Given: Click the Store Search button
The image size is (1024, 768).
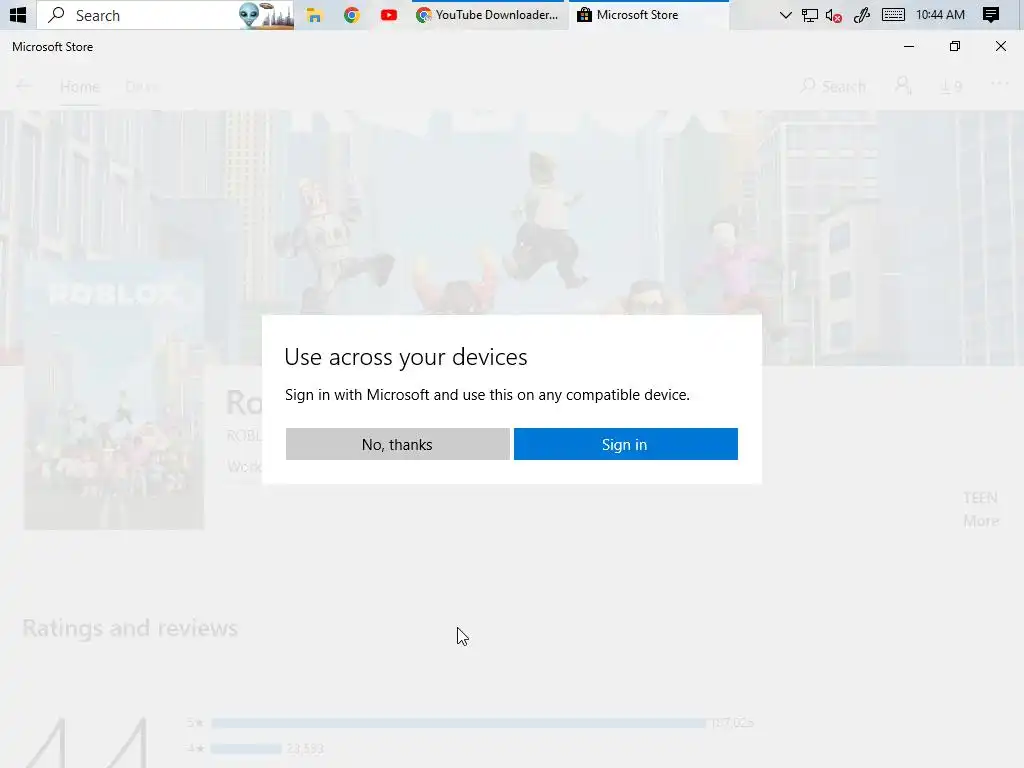Looking at the screenshot, I should tap(833, 86).
